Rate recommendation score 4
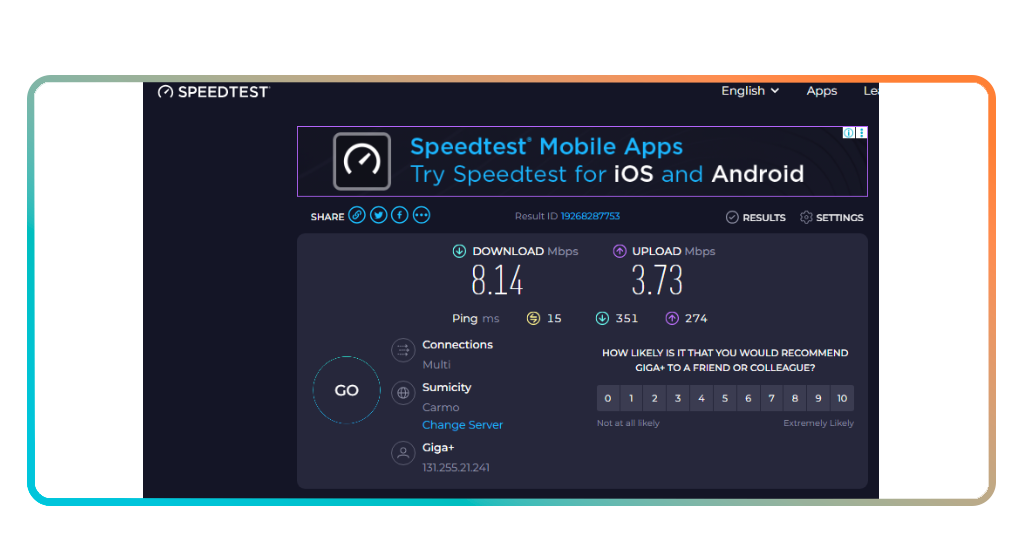Screen dimensions: 1024x536 (701, 398)
